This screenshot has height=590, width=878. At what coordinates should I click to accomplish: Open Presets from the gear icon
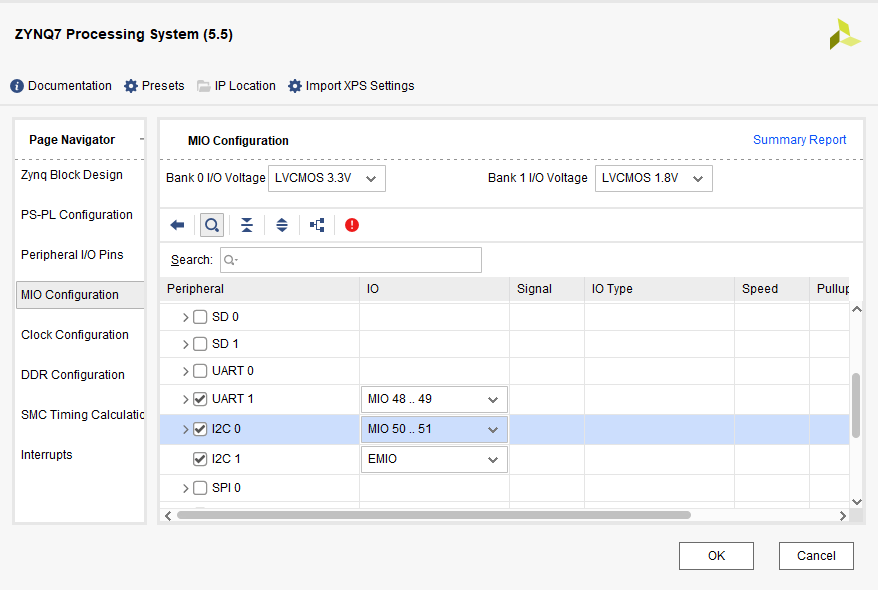click(x=154, y=86)
